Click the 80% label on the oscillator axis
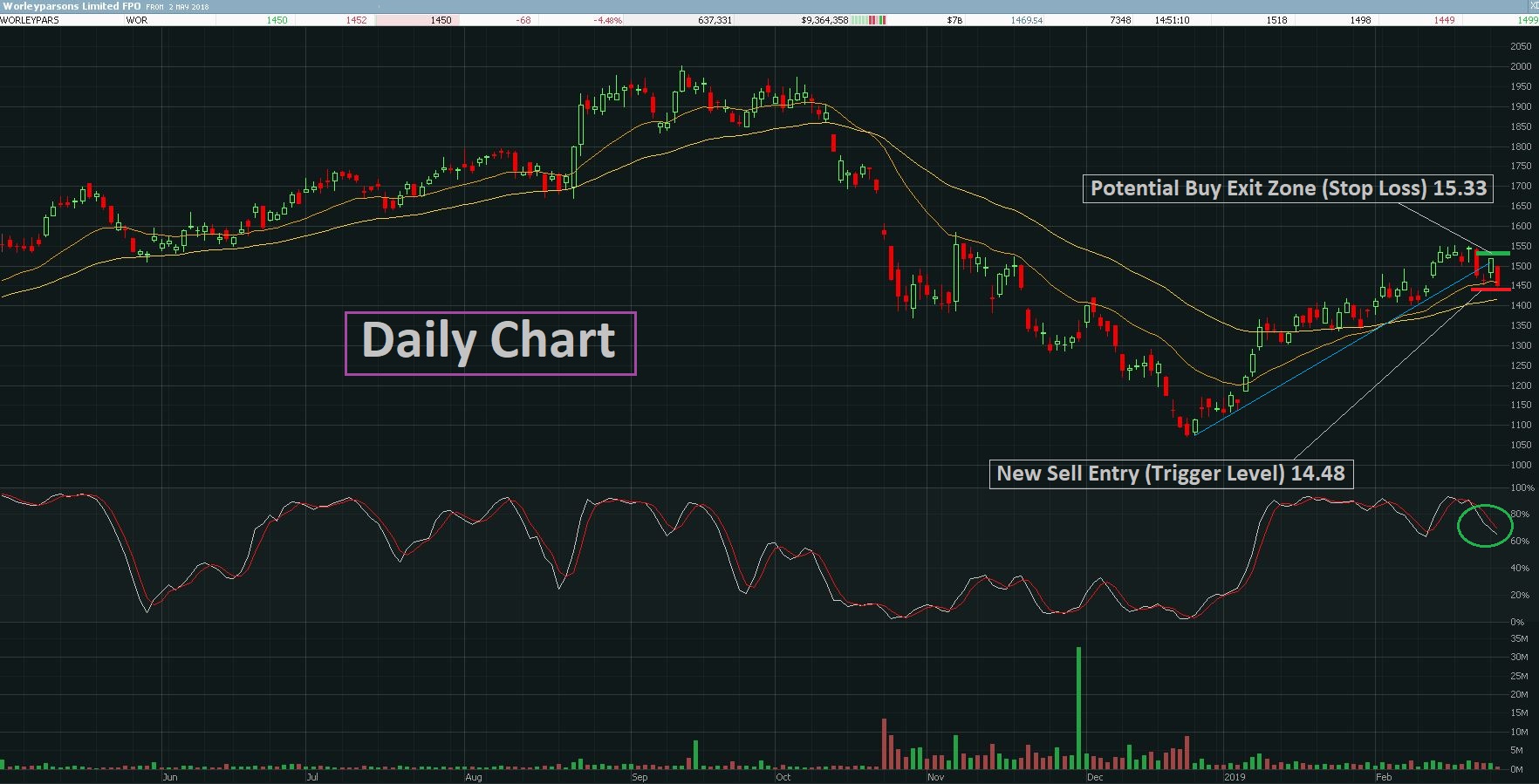The height and width of the screenshot is (784, 1539). [1520, 515]
